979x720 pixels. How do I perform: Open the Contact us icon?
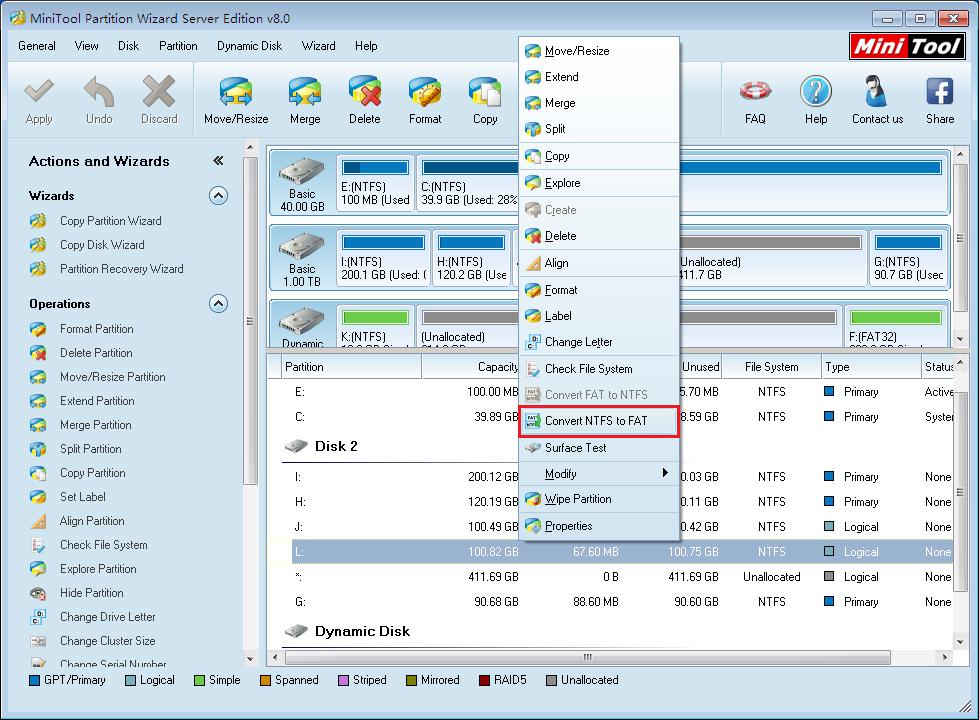click(x=877, y=94)
